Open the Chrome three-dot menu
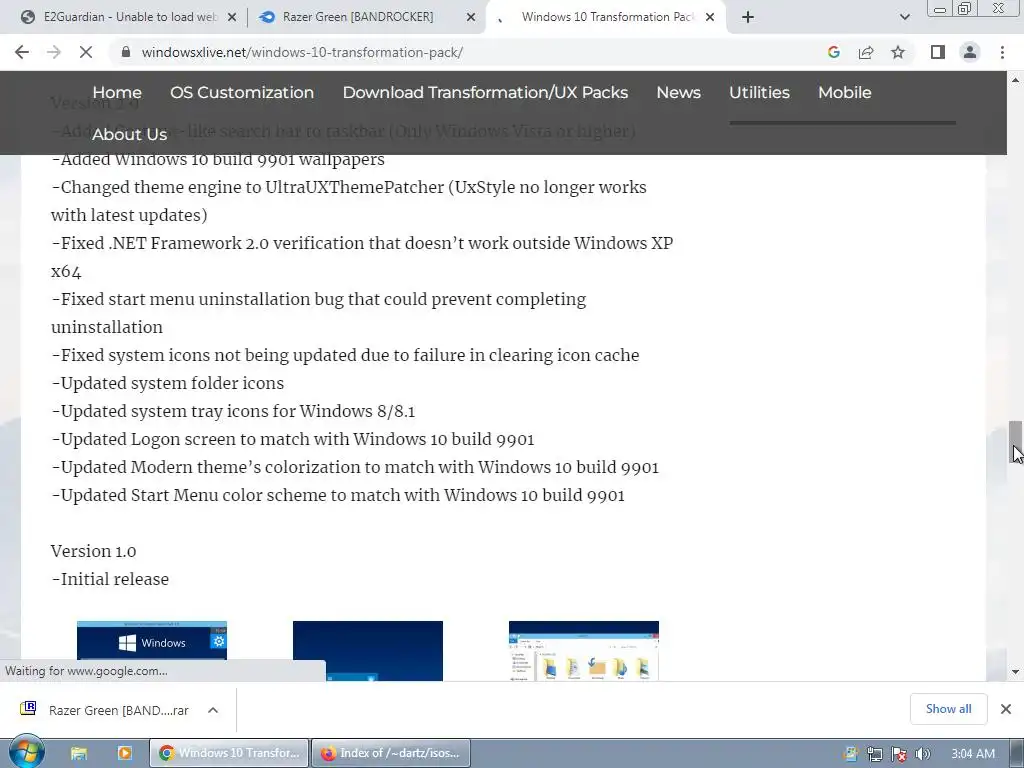This screenshot has height=768, width=1024. (1002, 52)
